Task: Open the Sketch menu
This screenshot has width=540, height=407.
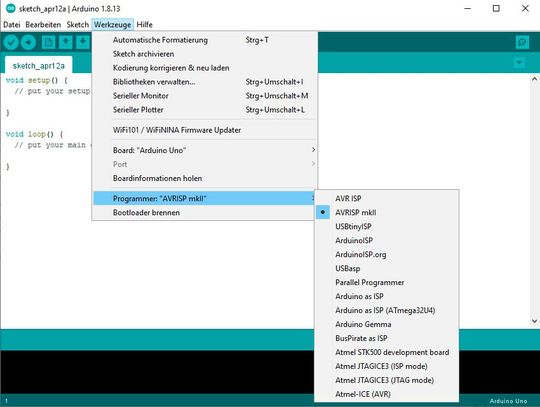Action: coord(77,25)
